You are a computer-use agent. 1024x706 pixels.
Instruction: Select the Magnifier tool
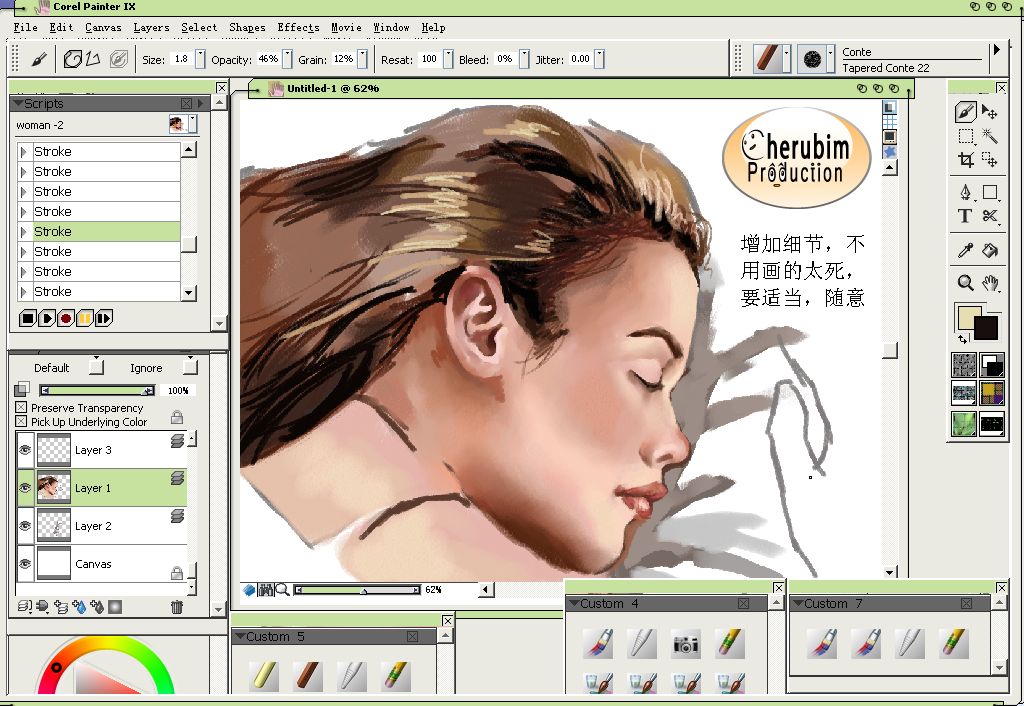click(x=965, y=282)
